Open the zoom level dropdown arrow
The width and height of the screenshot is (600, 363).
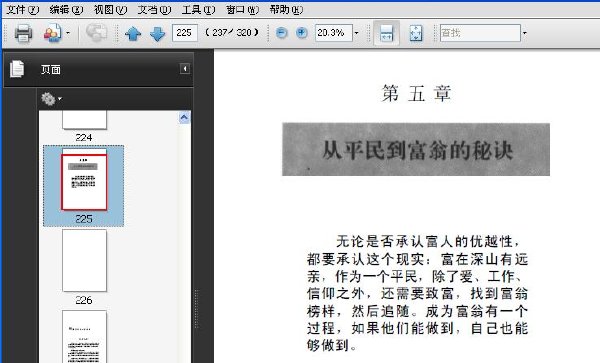coord(356,33)
